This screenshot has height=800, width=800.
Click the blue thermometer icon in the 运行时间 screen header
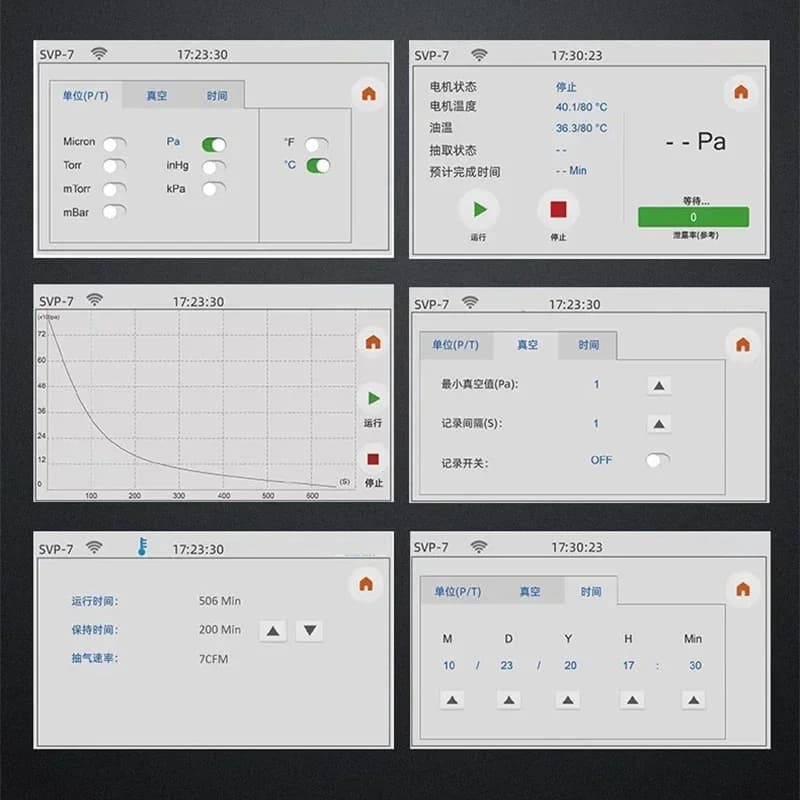[142, 546]
